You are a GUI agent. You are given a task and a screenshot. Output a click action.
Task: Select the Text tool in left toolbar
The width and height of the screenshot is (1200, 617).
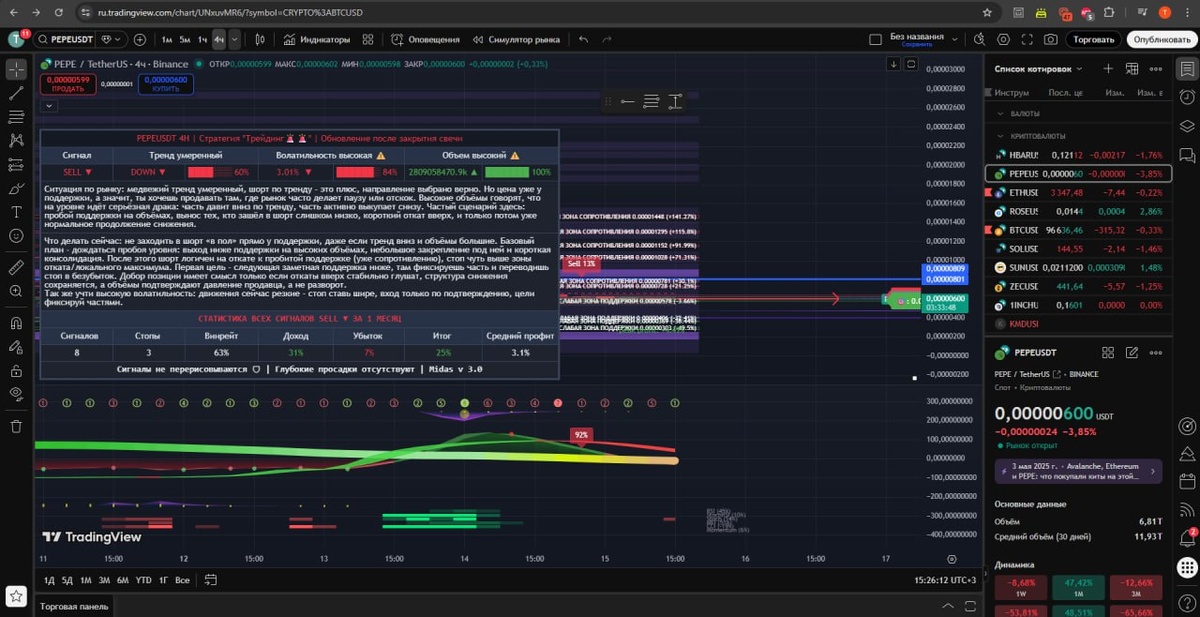(16, 212)
